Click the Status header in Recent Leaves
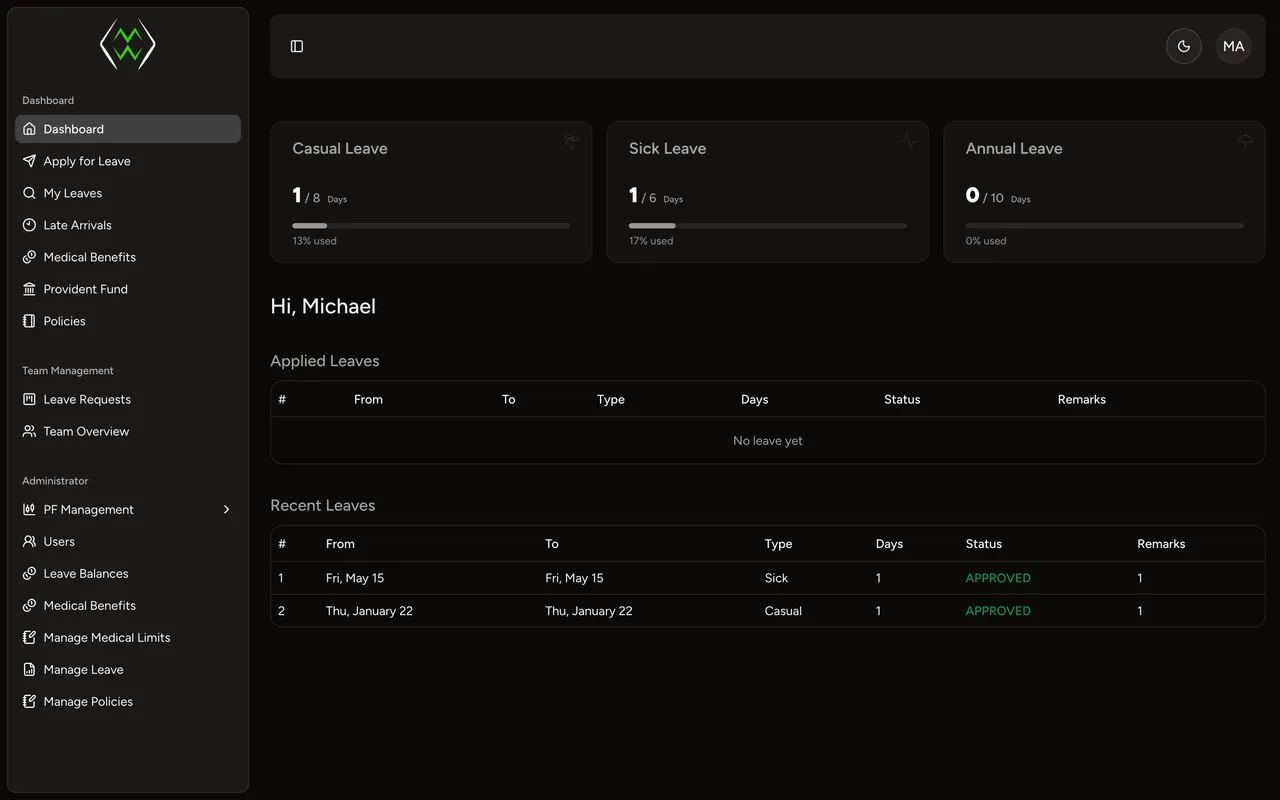 (x=984, y=544)
